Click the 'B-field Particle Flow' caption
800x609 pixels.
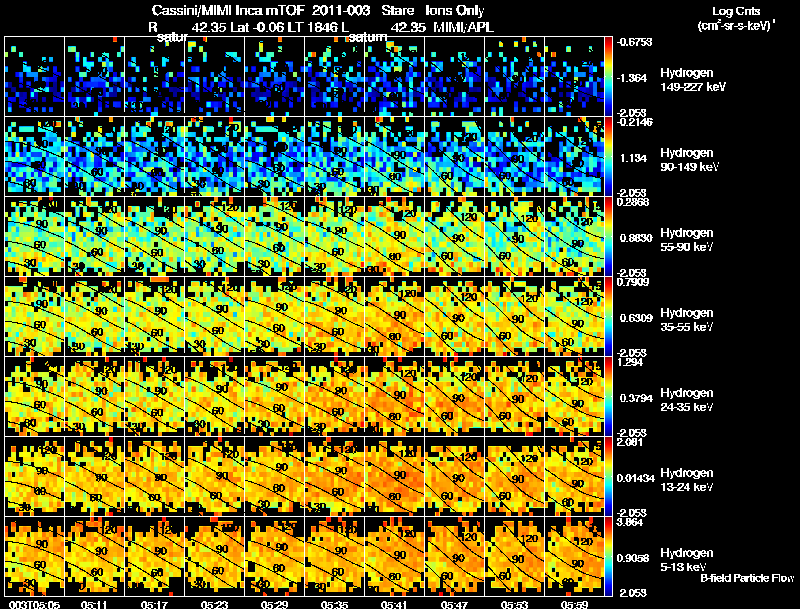coord(747,578)
